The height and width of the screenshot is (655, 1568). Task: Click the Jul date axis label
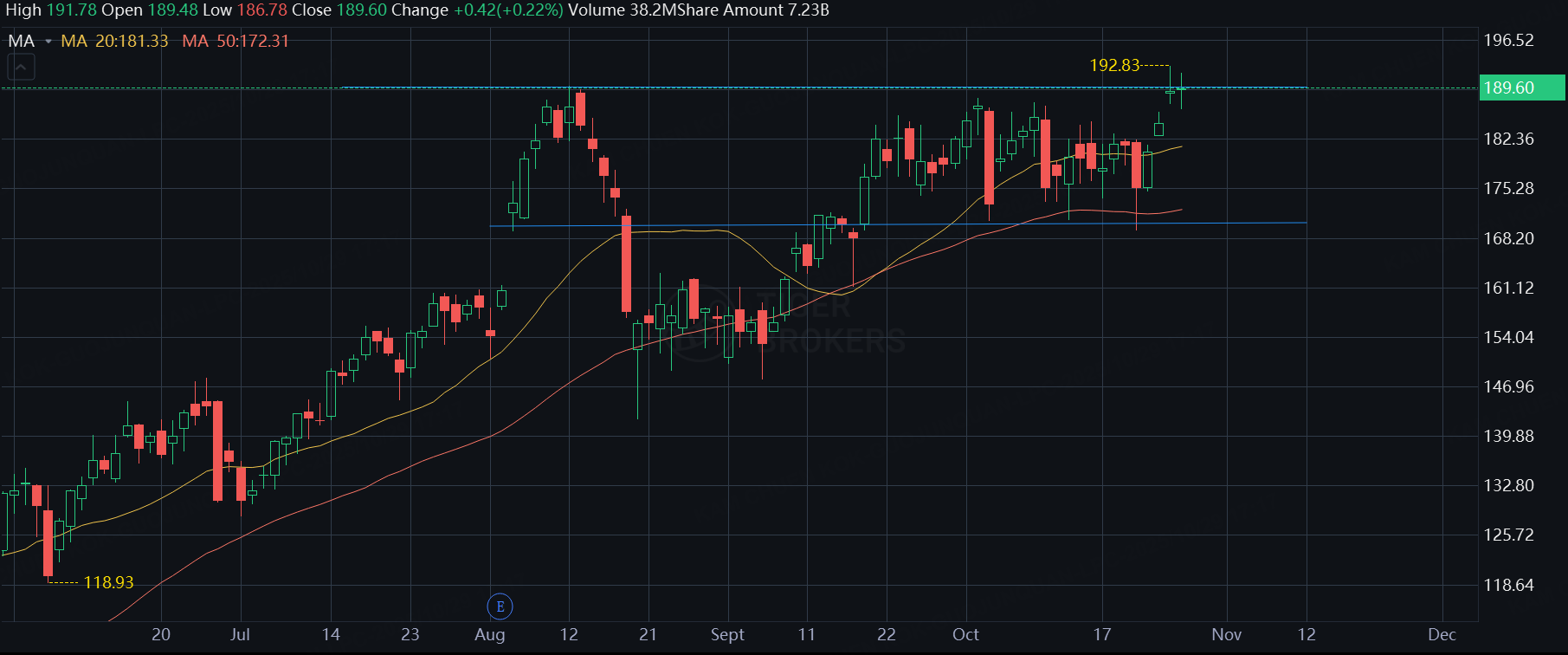coord(240,634)
